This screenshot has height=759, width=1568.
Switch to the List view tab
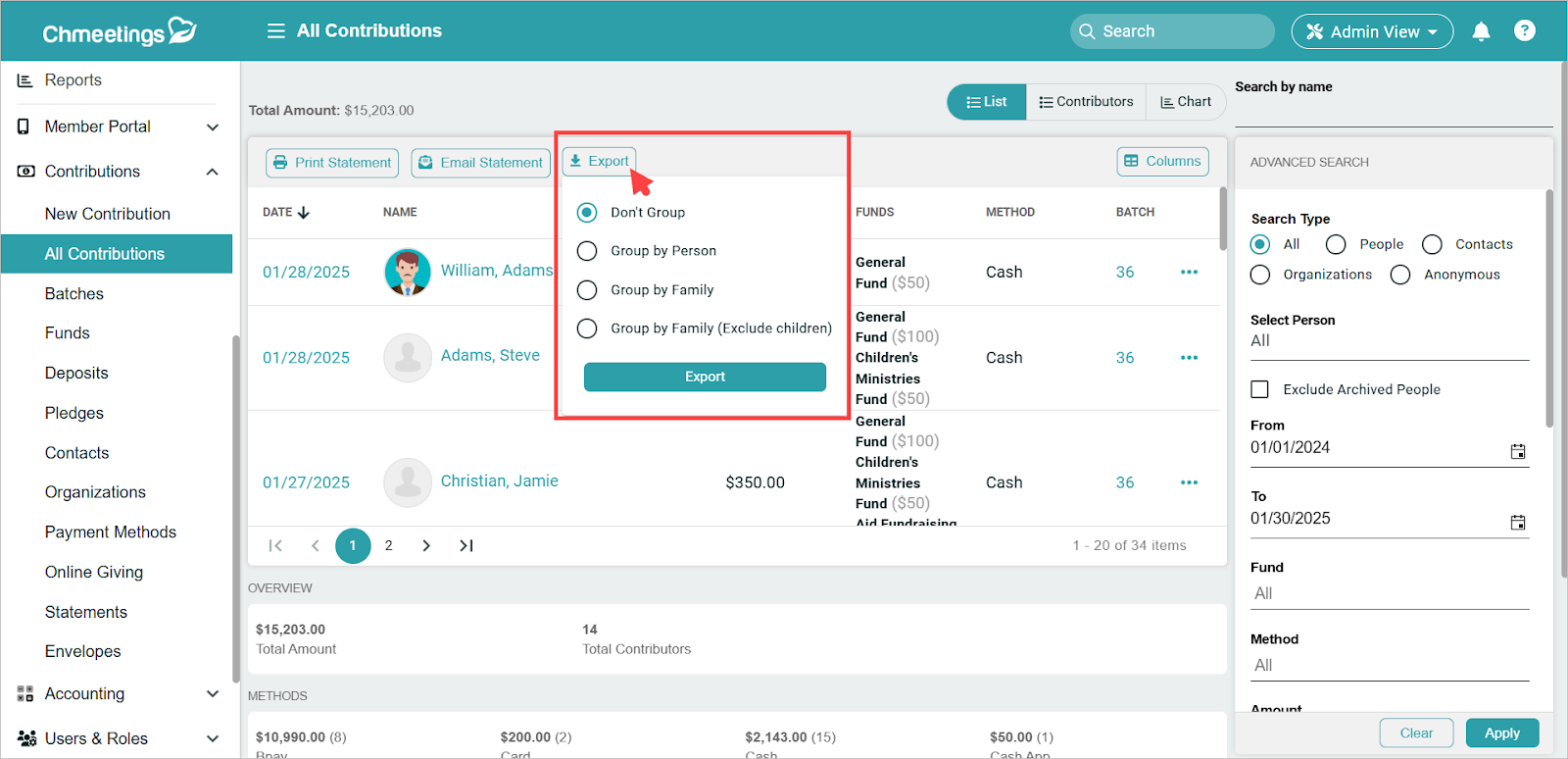pos(987,102)
